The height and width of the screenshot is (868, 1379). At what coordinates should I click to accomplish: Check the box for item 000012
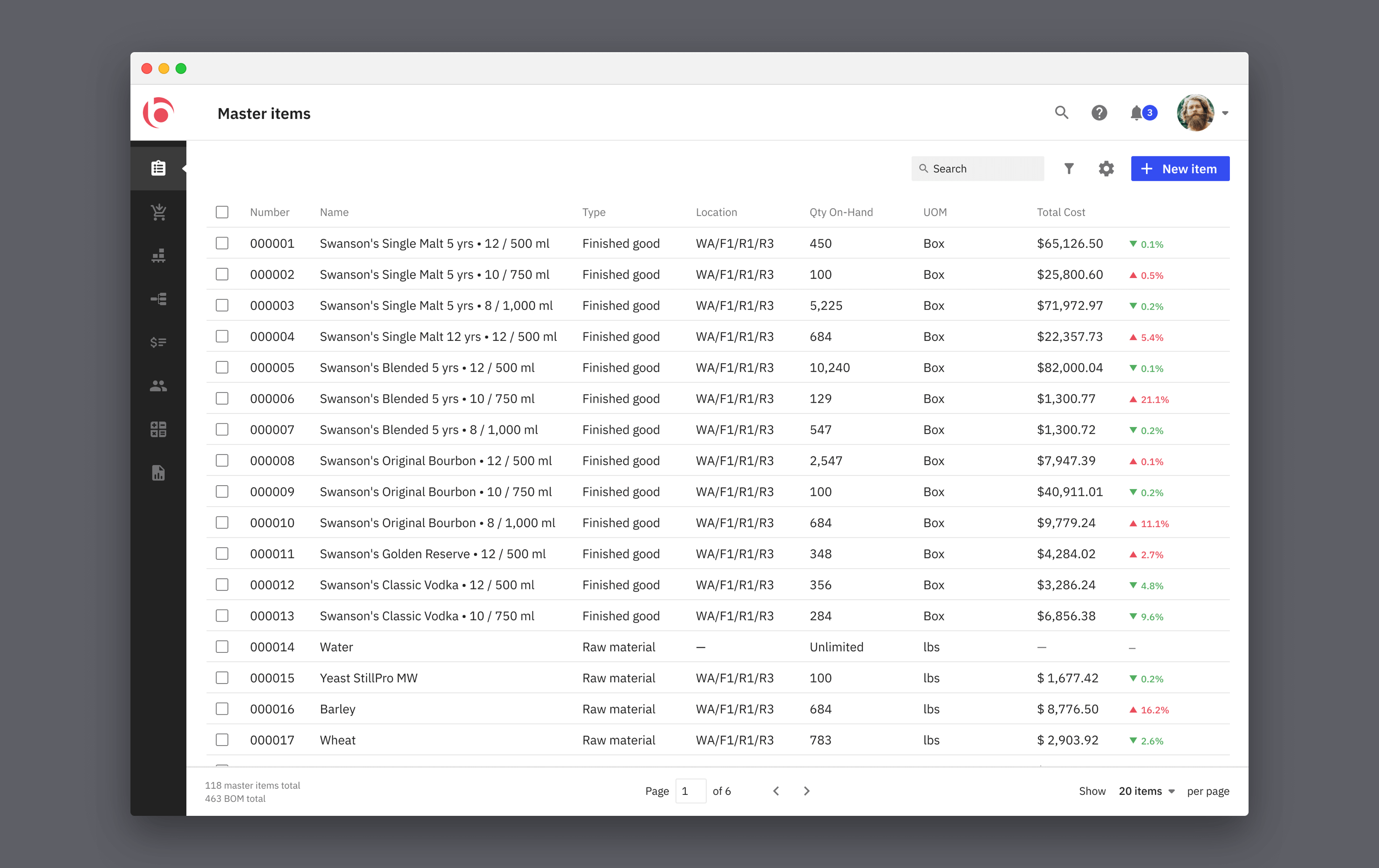[x=222, y=584]
